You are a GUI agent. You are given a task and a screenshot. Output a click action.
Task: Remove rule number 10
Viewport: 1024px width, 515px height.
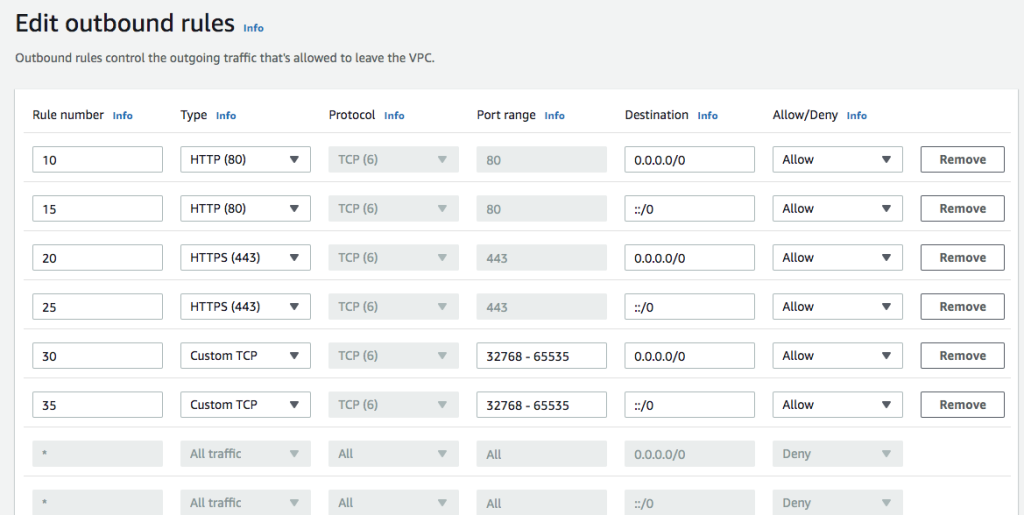tap(962, 159)
